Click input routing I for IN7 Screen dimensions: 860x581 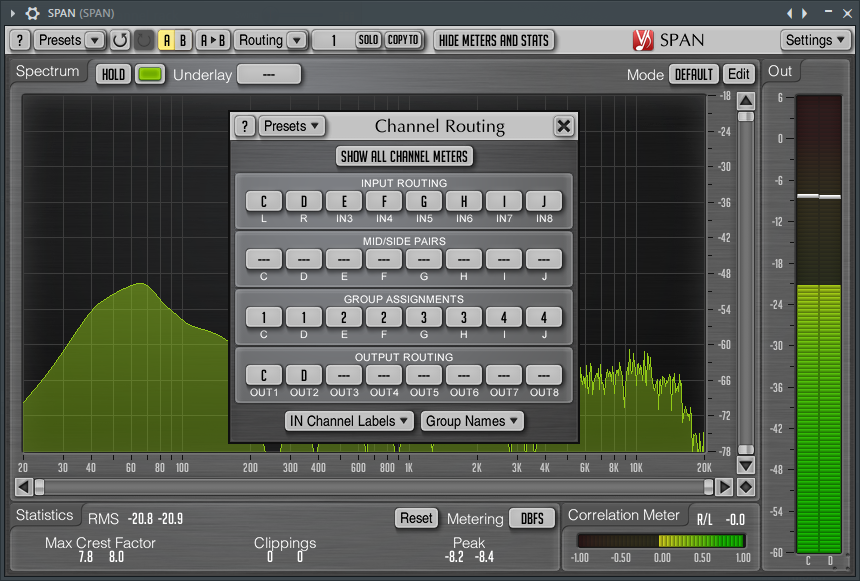coord(504,201)
